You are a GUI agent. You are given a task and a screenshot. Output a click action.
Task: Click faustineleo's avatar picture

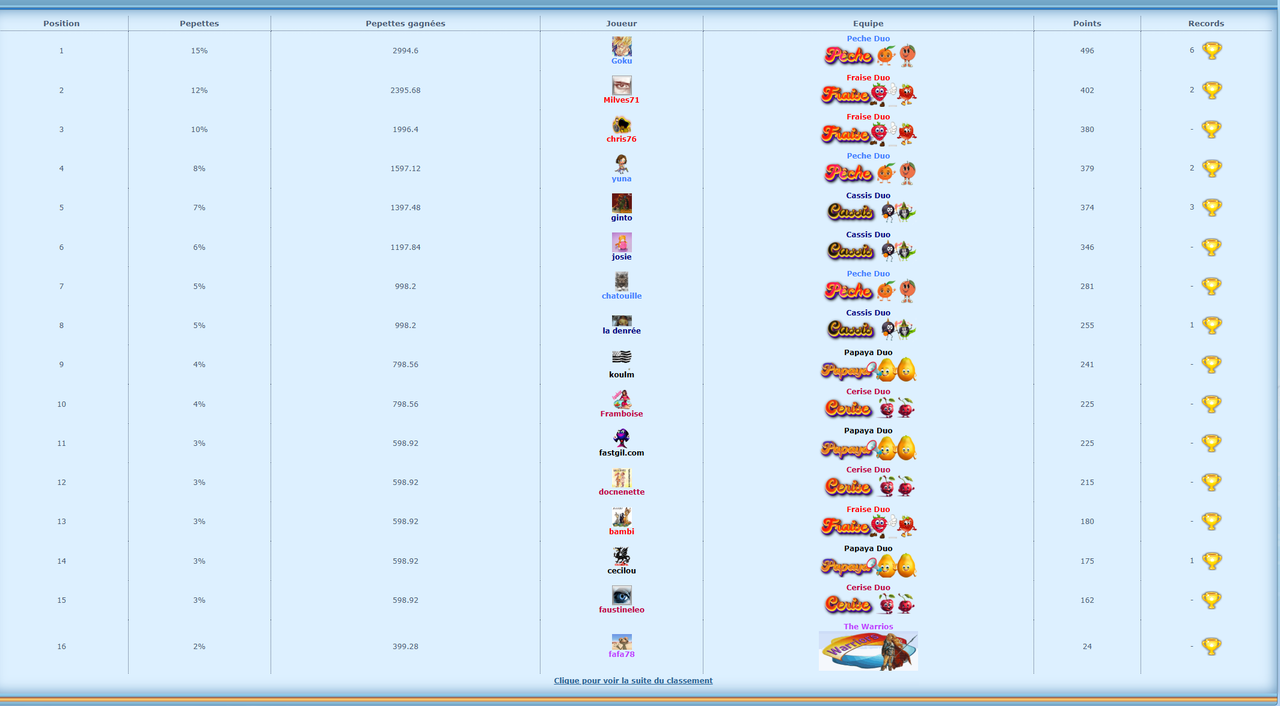pos(621,595)
